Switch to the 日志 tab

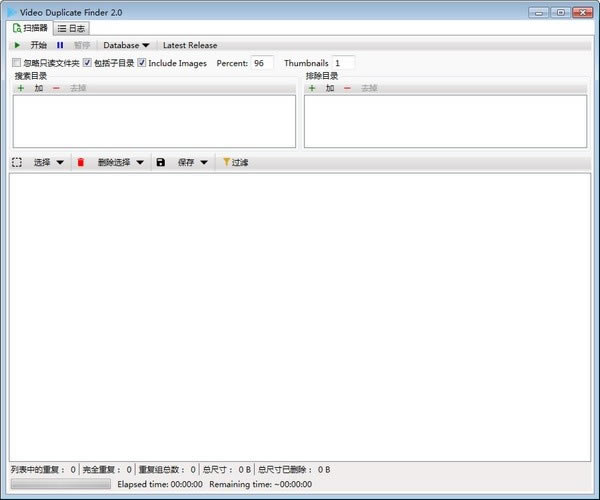click(x=71, y=28)
